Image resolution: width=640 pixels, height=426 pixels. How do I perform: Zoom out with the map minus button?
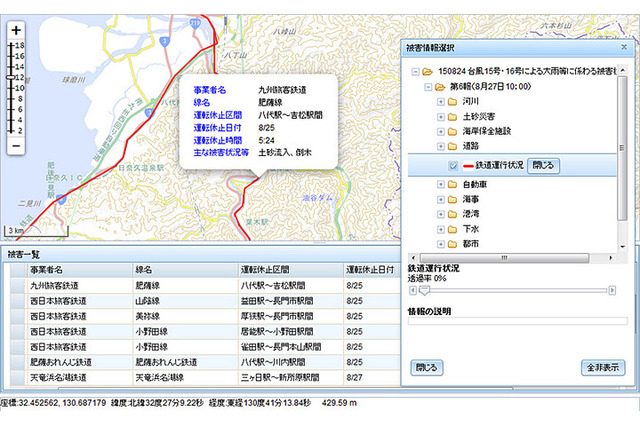click(x=16, y=146)
